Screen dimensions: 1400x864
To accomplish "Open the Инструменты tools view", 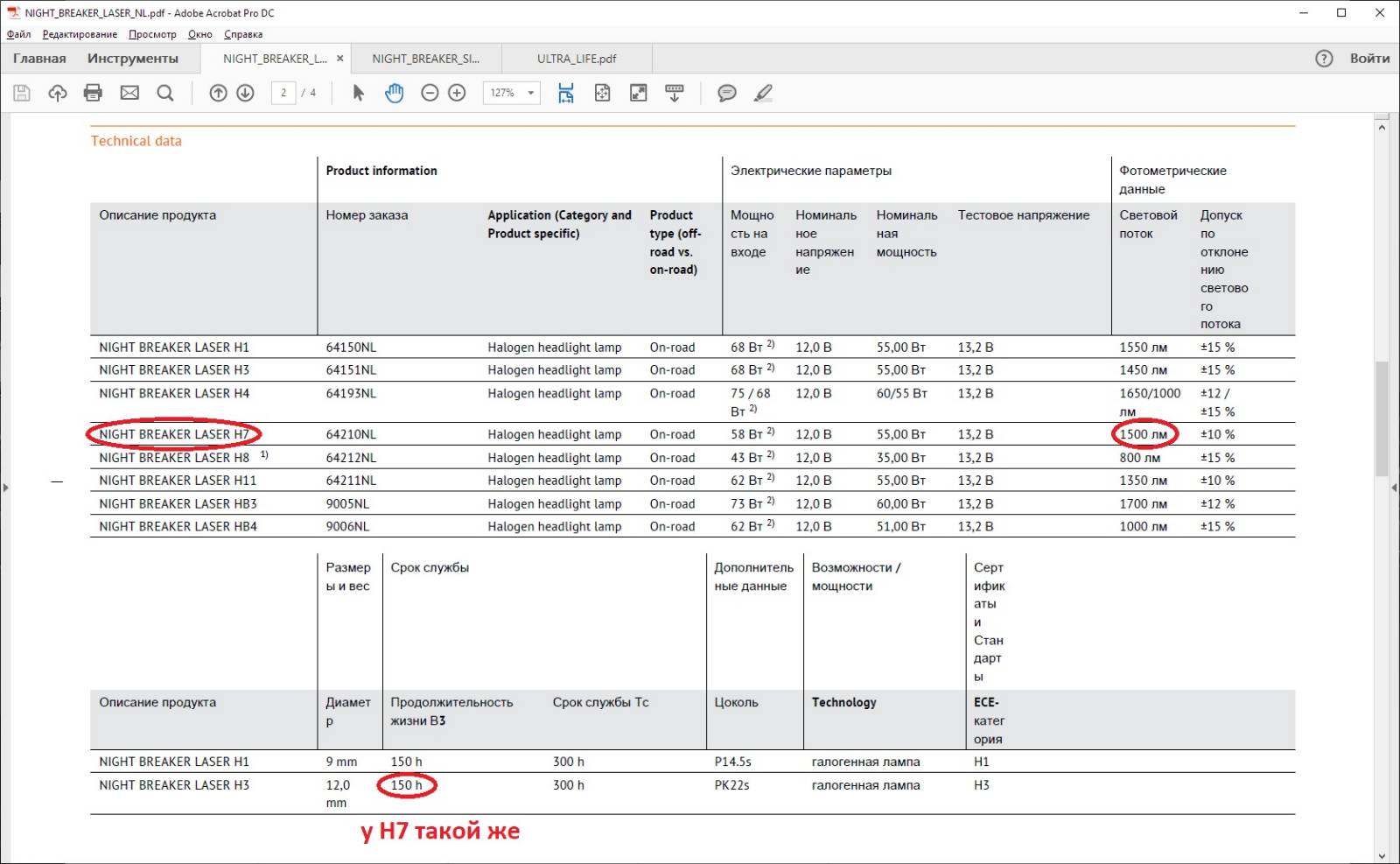I will [x=133, y=59].
